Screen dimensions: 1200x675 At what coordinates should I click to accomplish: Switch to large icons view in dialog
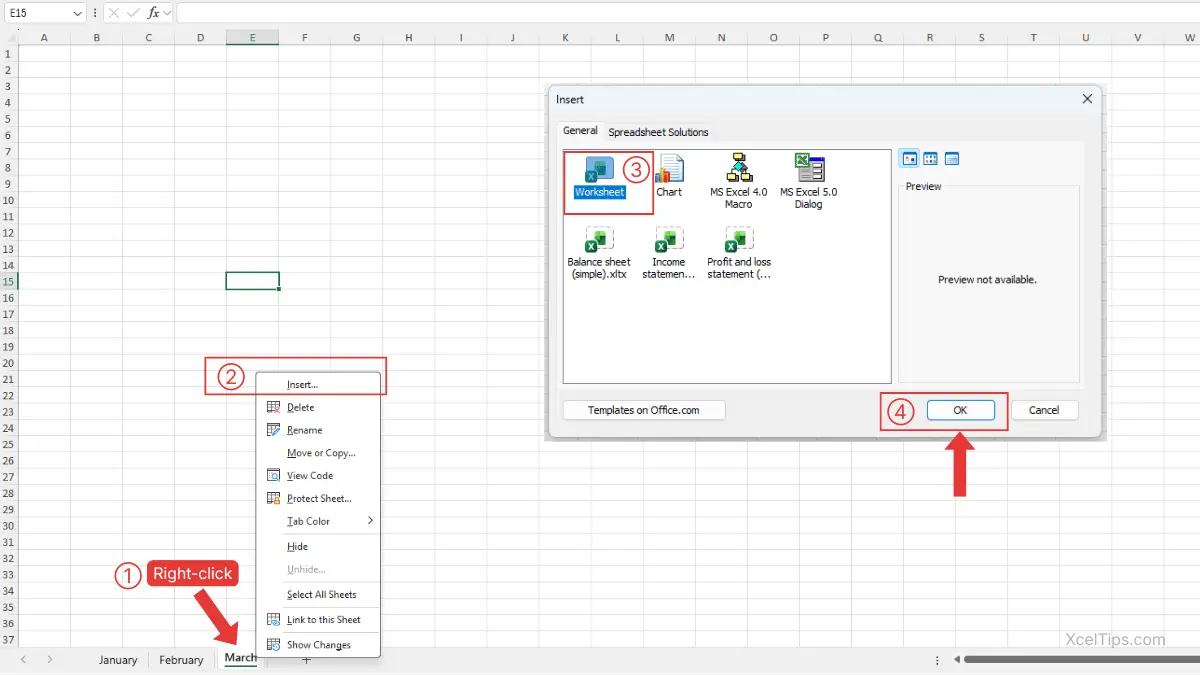(910, 159)
